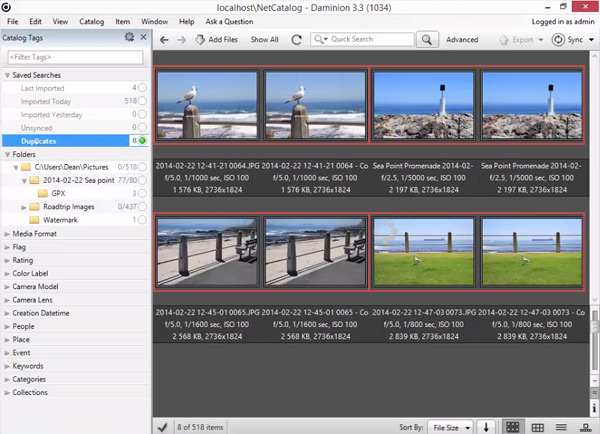
Task: Open the Catalog menu
Action: 91,20
